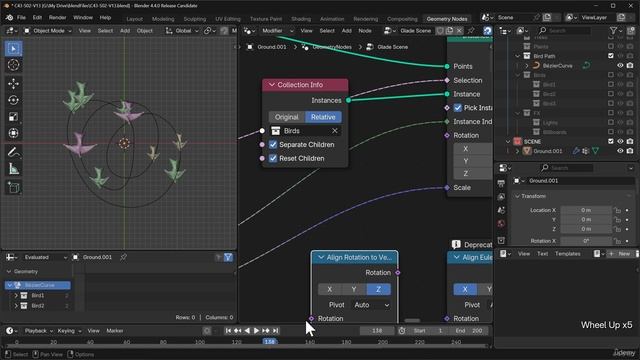Select the Rotate tool
The width and height of the screenshot is (640, 360).
pyautogui.click(x=13, y=100)
